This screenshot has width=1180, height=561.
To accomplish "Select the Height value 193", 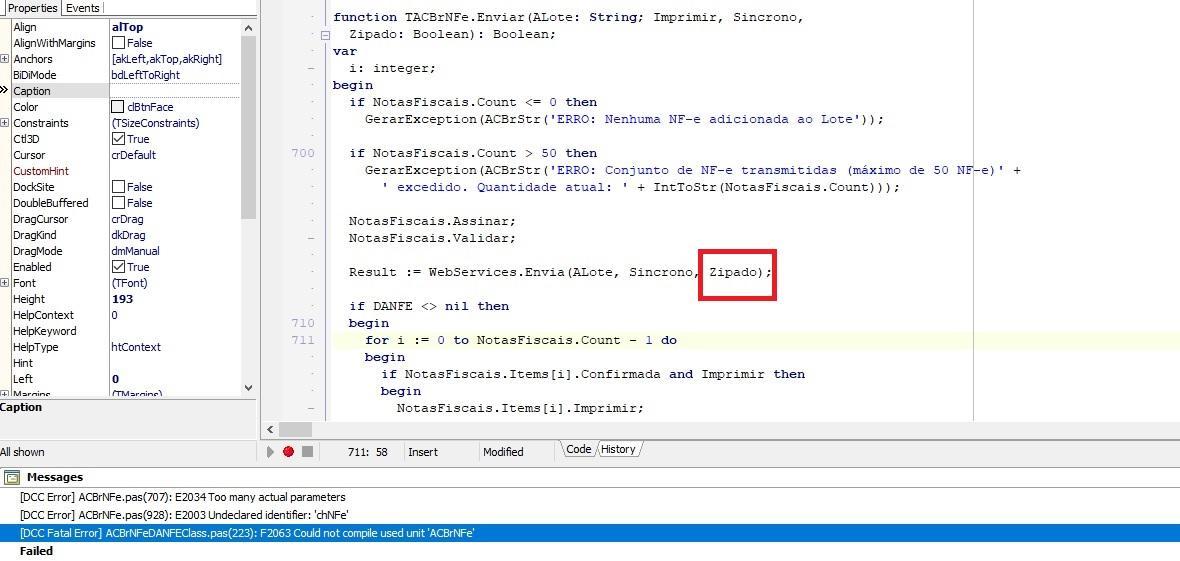I will tap(122, 299).
